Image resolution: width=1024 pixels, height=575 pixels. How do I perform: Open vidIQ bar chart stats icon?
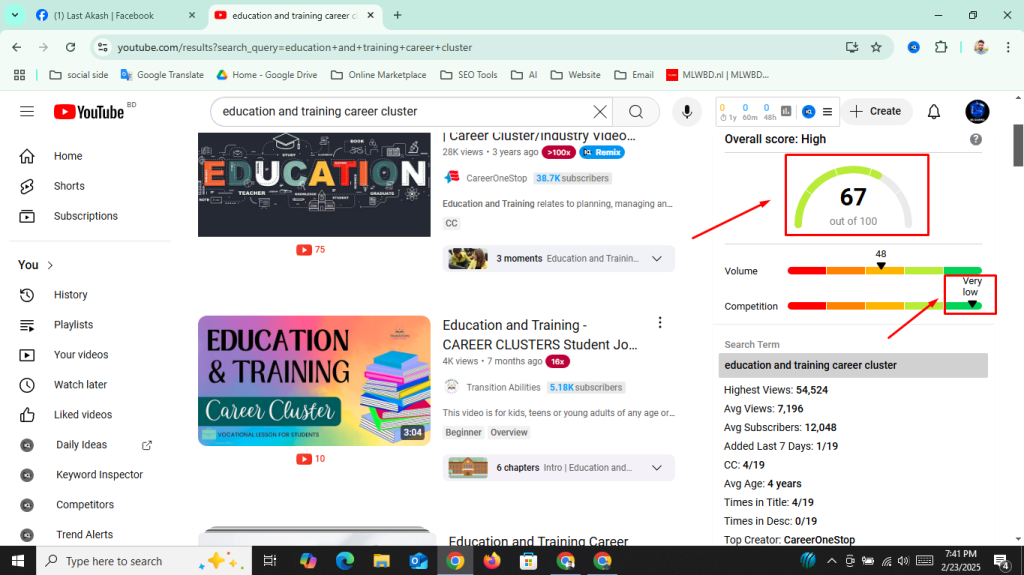(x=786, y=112)
